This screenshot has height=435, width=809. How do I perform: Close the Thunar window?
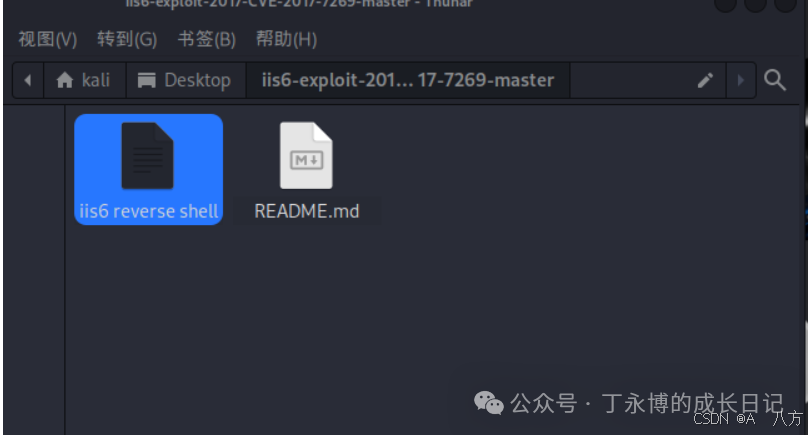786,4
